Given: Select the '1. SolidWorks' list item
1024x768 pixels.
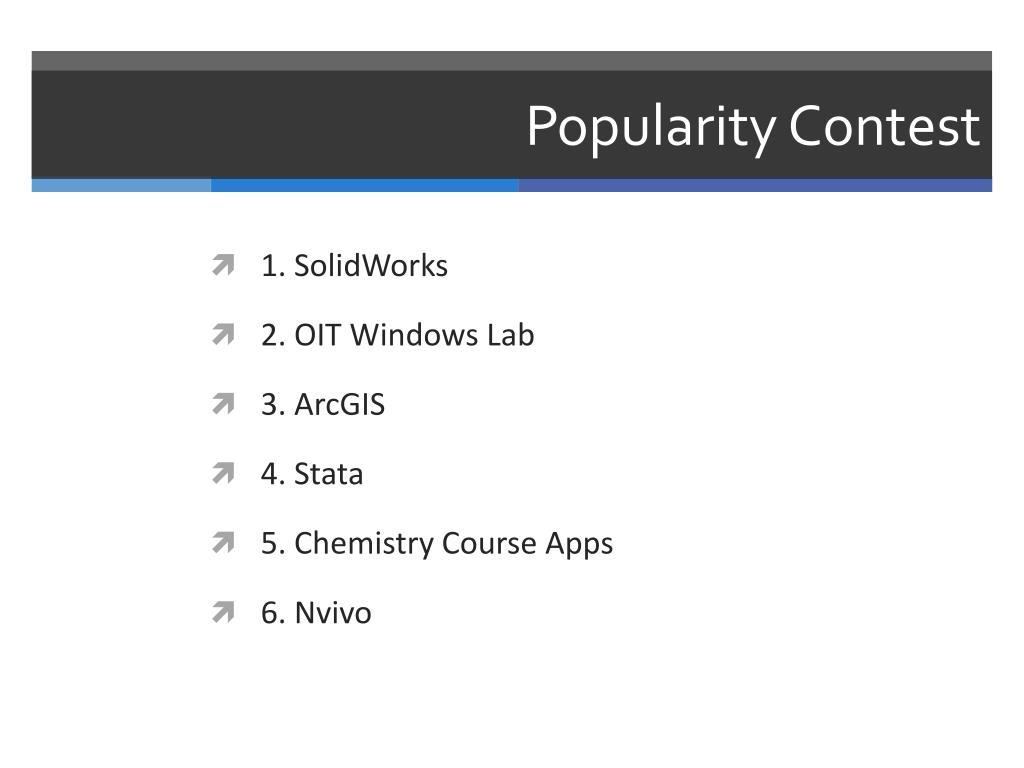Looking at the screenshot, I should coord(355,266).
